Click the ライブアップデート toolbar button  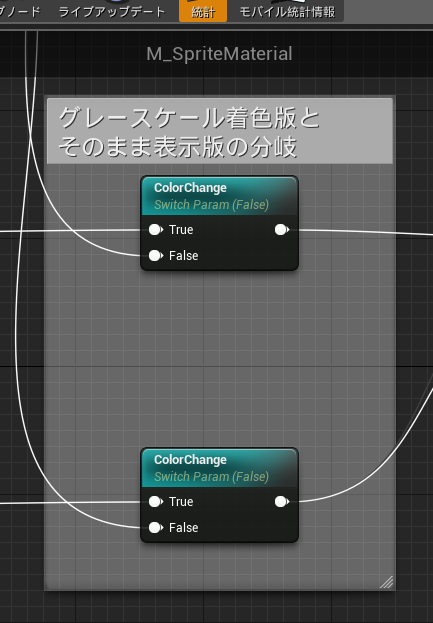[x=112, y=11]
